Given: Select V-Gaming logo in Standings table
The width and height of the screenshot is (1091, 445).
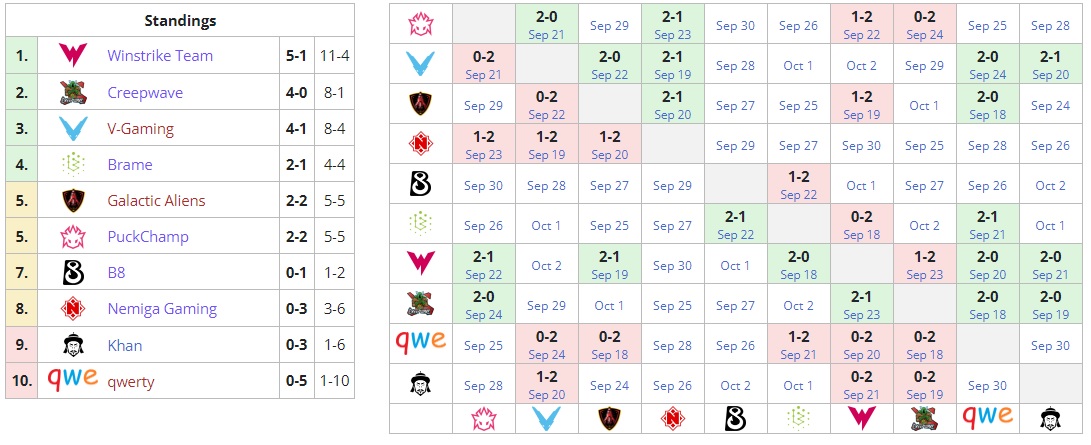Looking at the screenshot, I should coord(72,129).
